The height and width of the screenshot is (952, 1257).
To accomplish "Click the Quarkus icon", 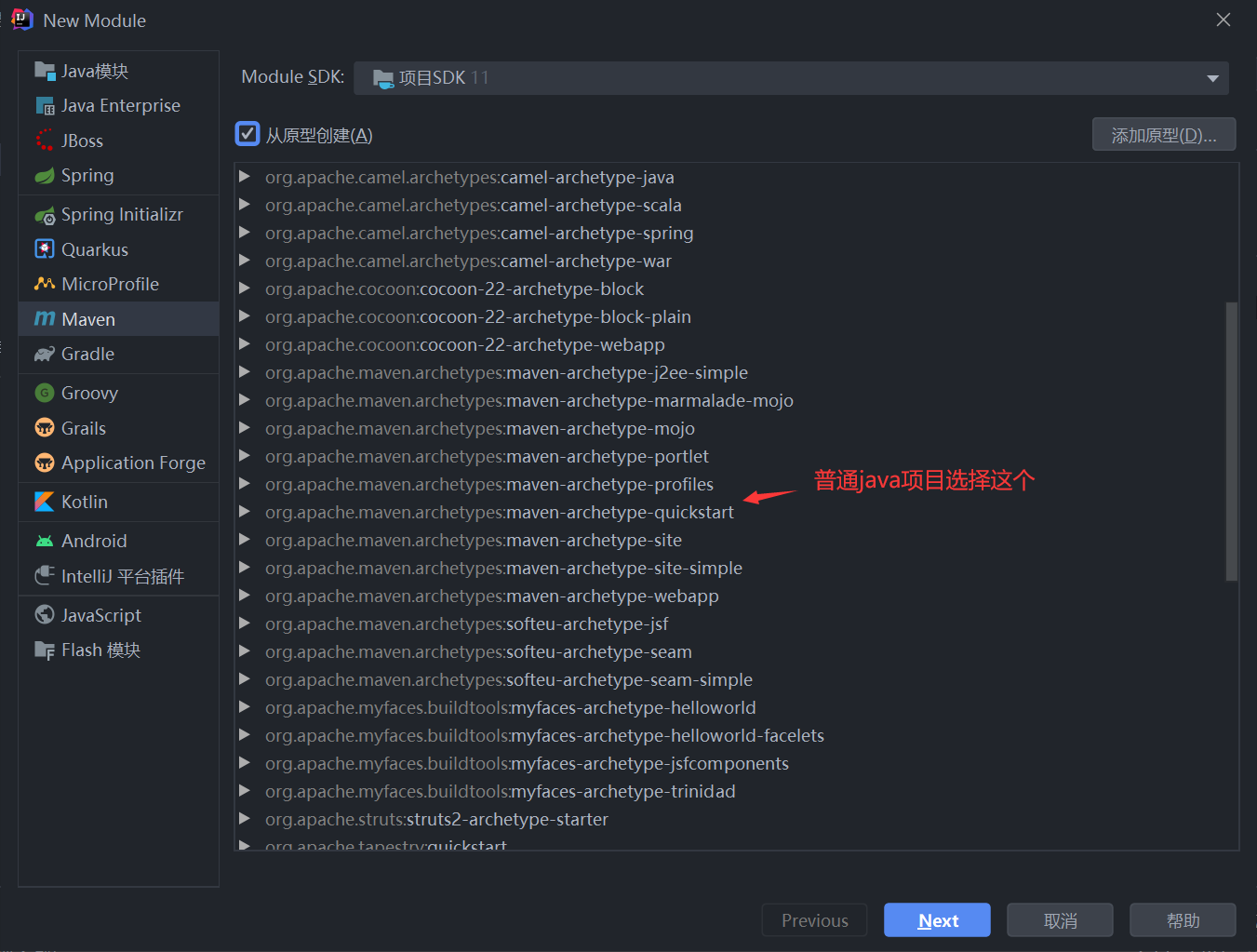I will pyautogui.click(x=45, y=248).
